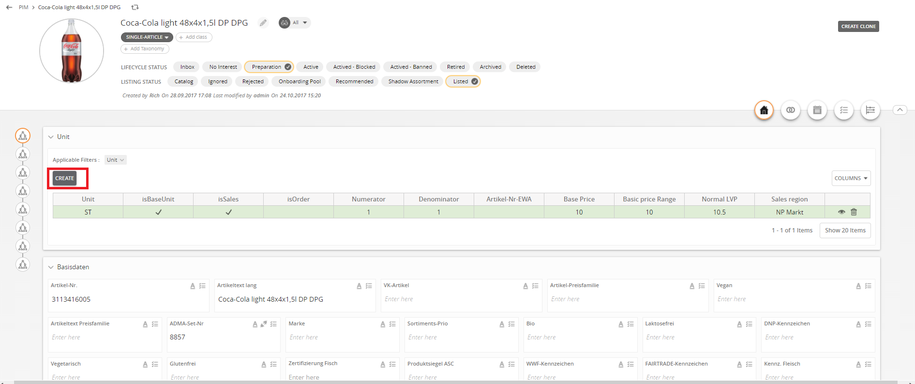The image size is (915, 384).
Task: Navigate to PIM in breadcrumb
Action: click(x=23, y=7)
